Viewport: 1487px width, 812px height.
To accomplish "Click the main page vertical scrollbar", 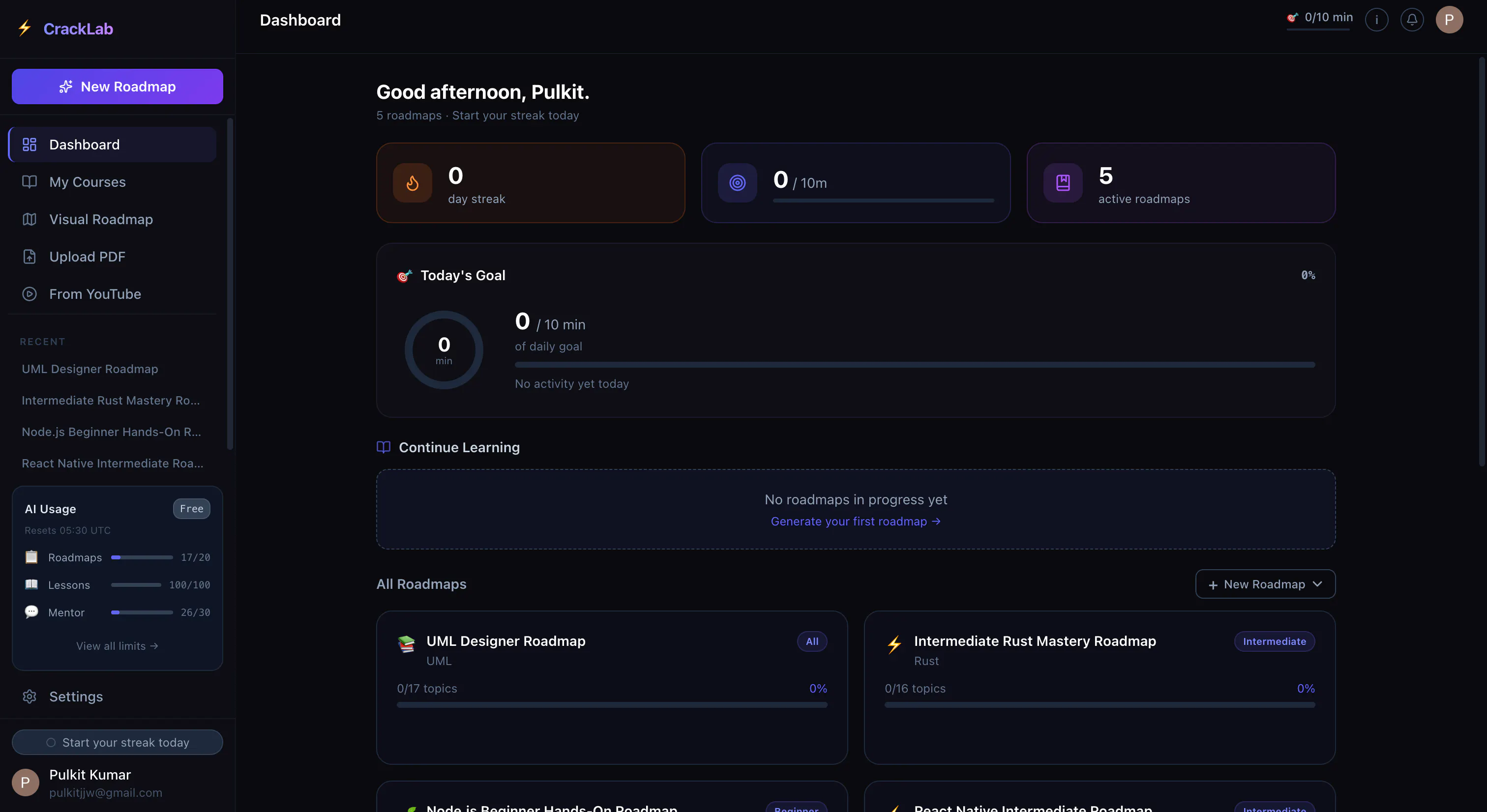I will click(x=1481, y=261).
